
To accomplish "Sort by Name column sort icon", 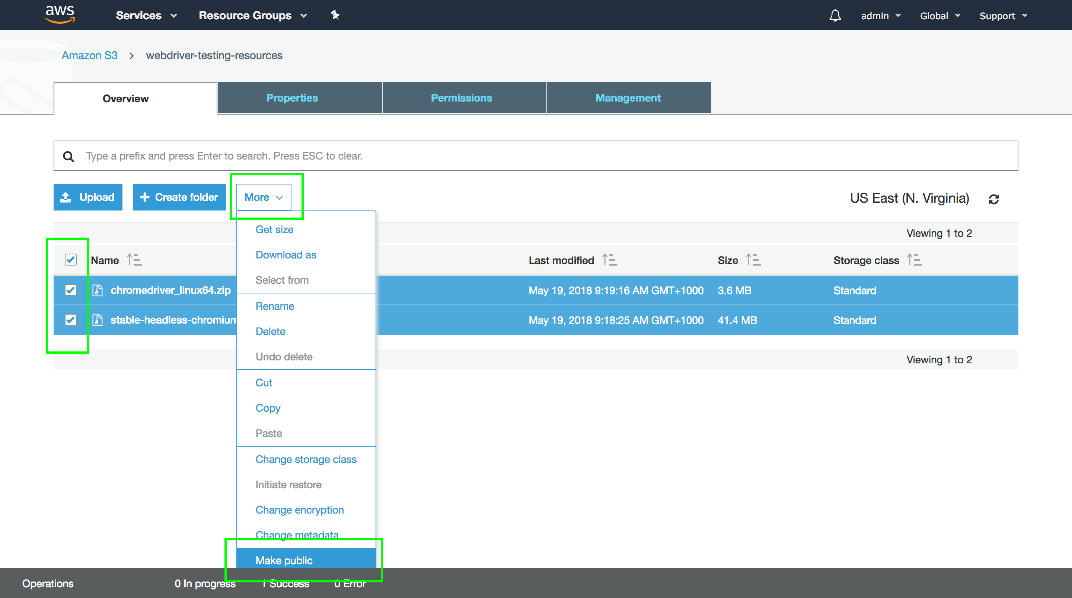I will click(x=135, y=260).
